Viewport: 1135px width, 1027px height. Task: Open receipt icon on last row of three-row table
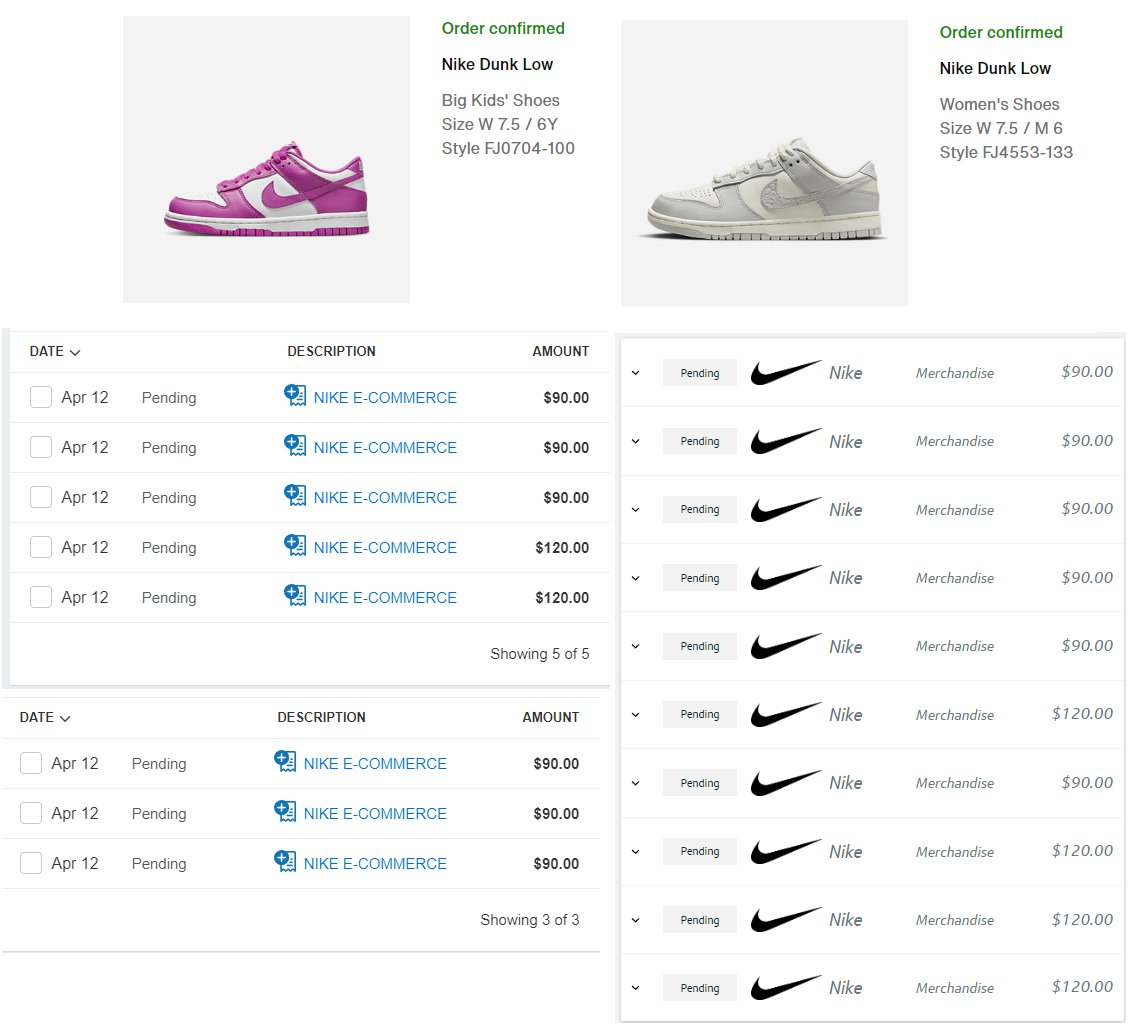(284, 861)
